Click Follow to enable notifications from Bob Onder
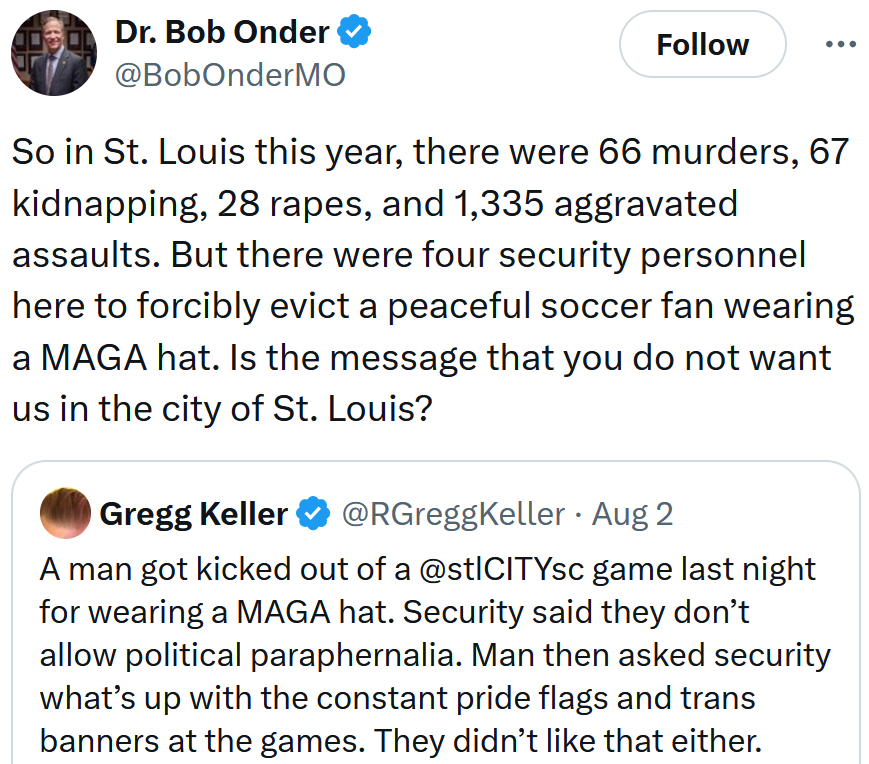The image size is (869, 764). (702, 44)
